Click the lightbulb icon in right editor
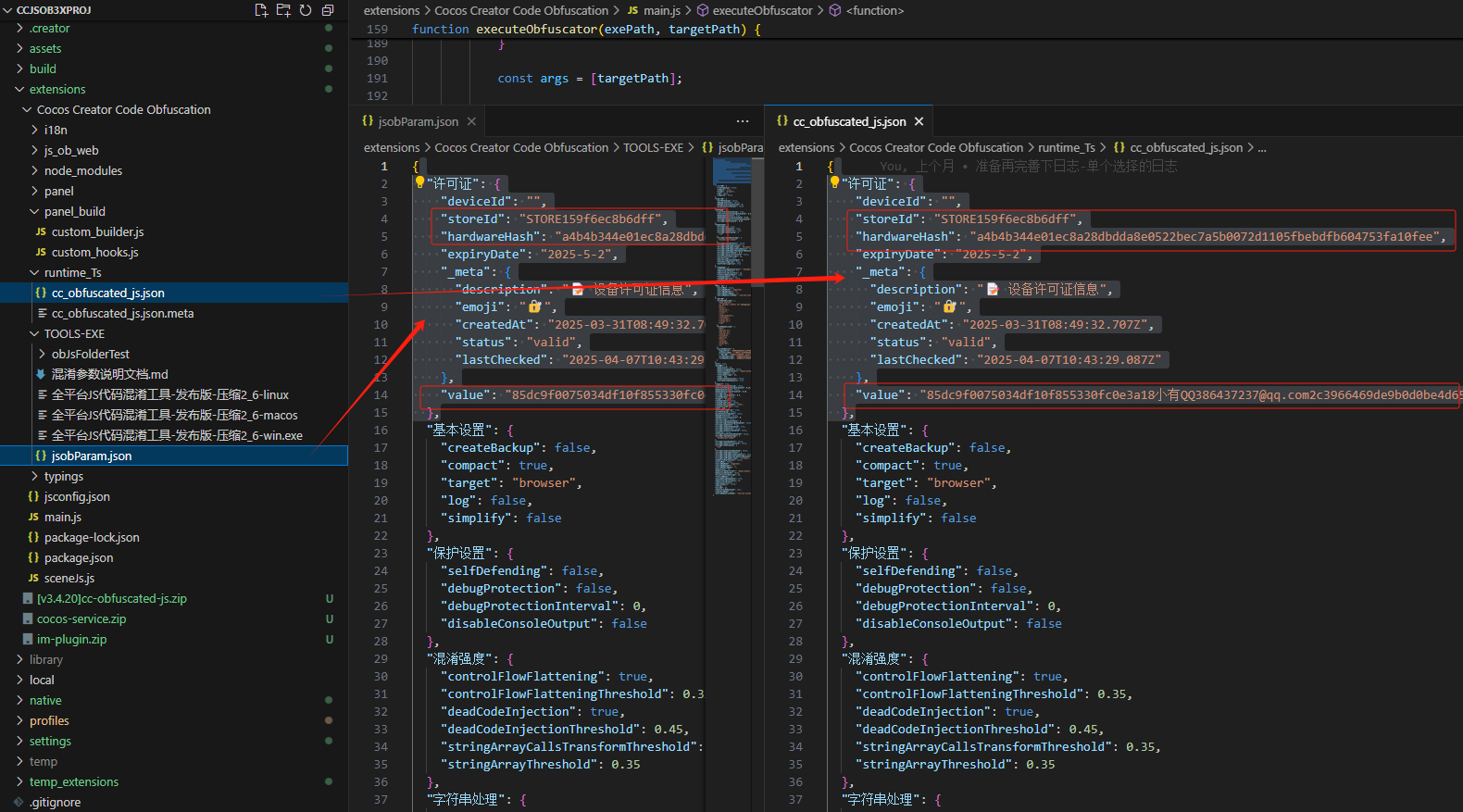The width and height of the screenshot is (1463, 812). click(834, 182)
